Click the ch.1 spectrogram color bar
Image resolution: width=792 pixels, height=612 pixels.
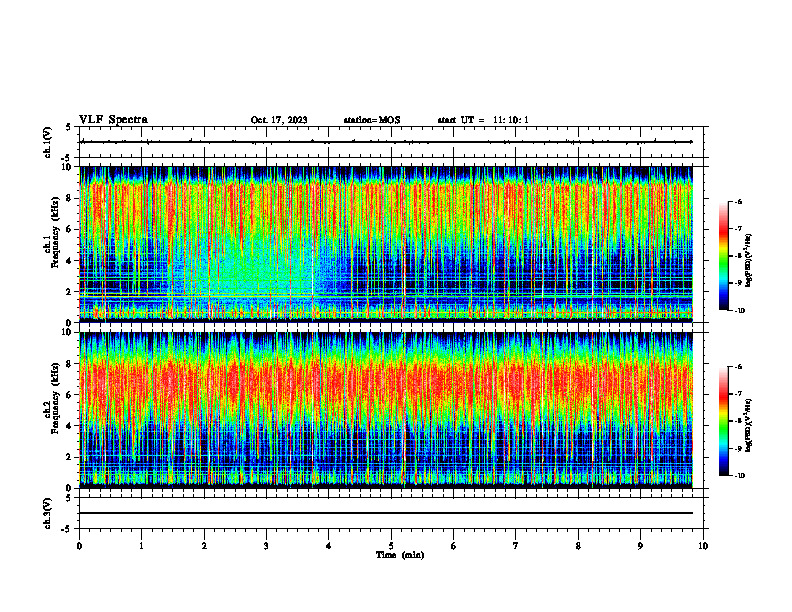723,256
